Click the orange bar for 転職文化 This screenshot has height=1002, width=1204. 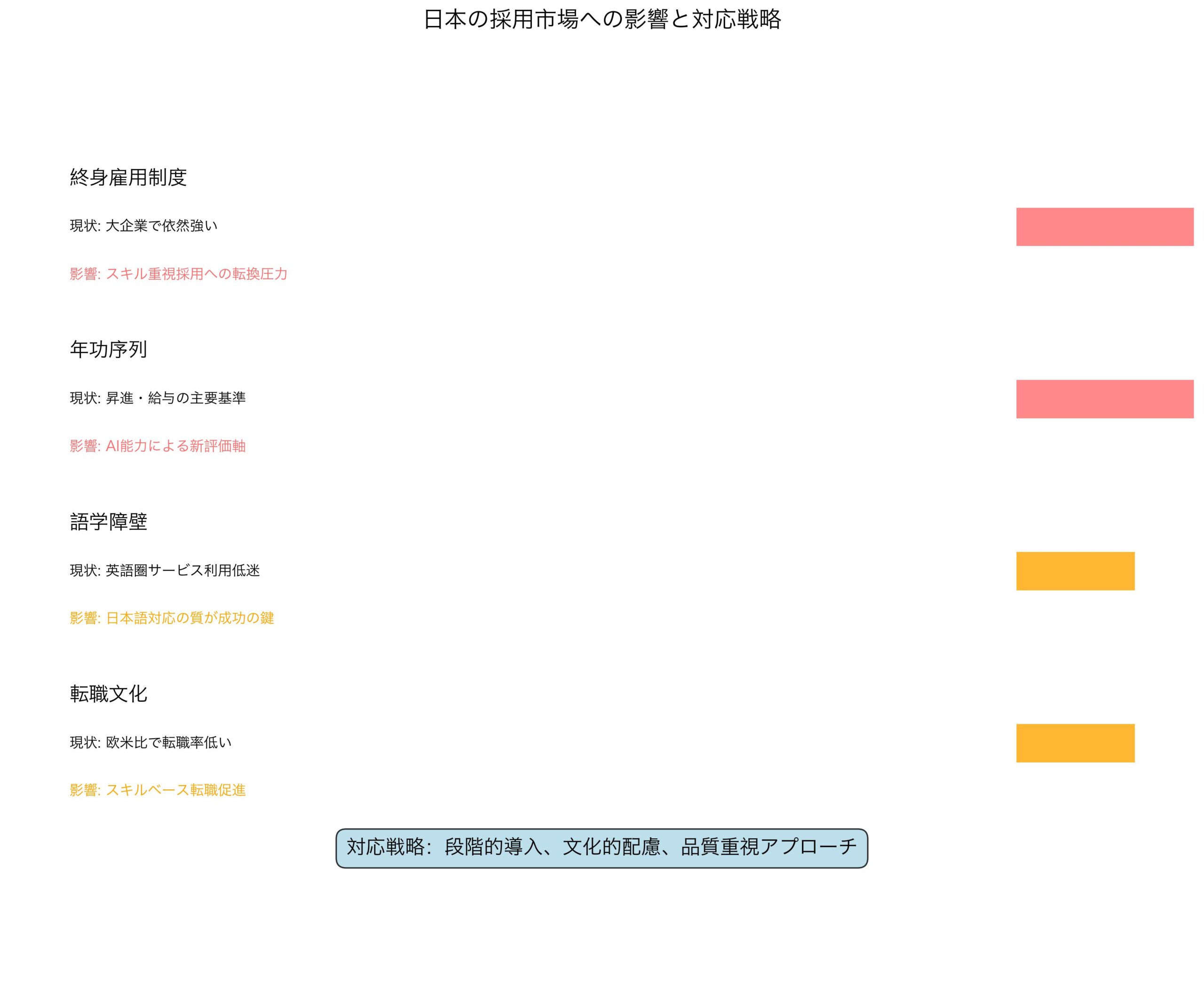(1075, 743)
